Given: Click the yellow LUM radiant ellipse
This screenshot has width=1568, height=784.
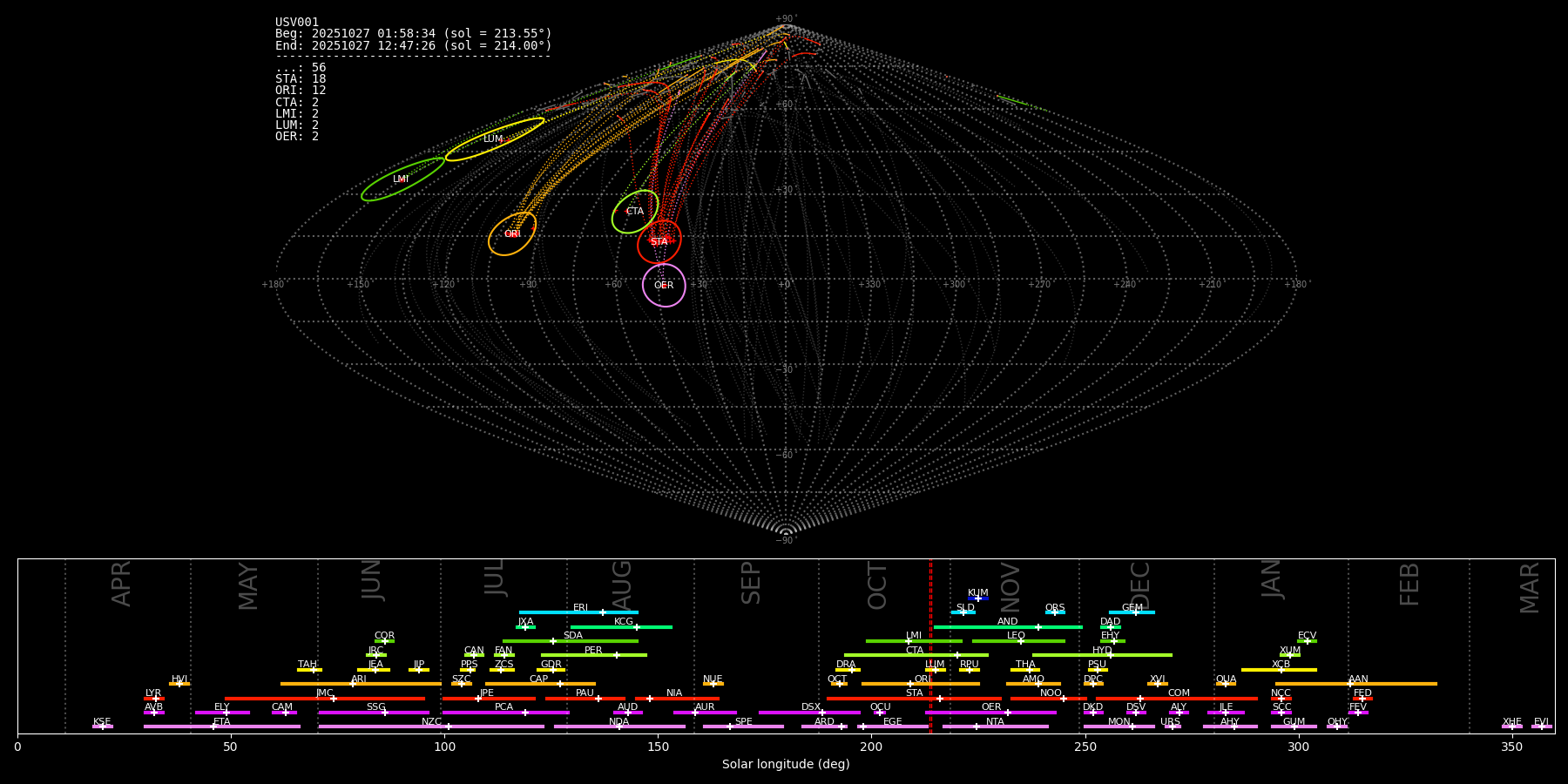Looking at the screenshot, I should 494,139.
